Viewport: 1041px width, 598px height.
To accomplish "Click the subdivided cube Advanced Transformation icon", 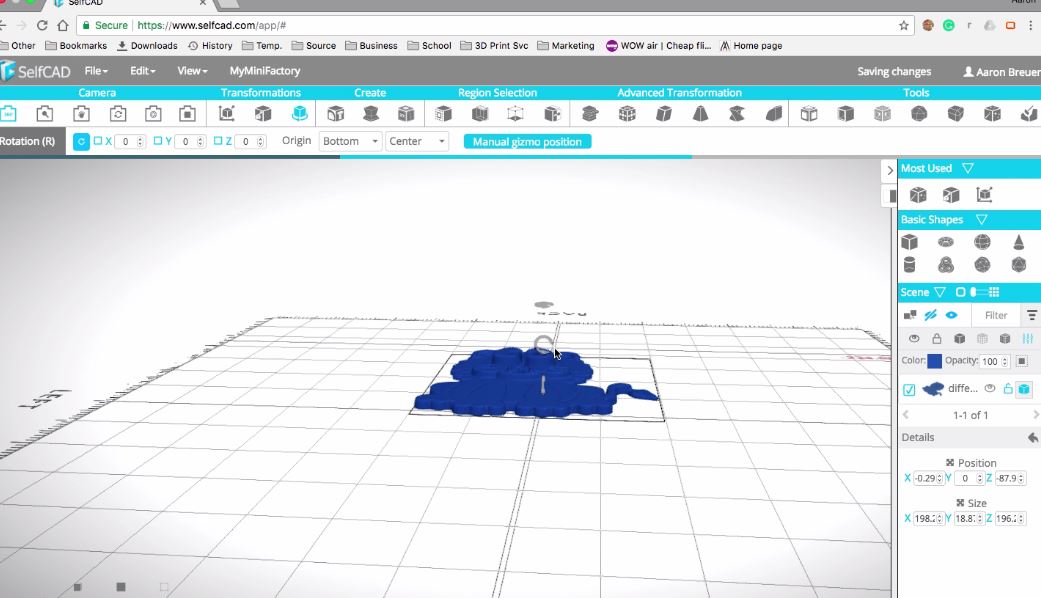I will coord(627,113).
